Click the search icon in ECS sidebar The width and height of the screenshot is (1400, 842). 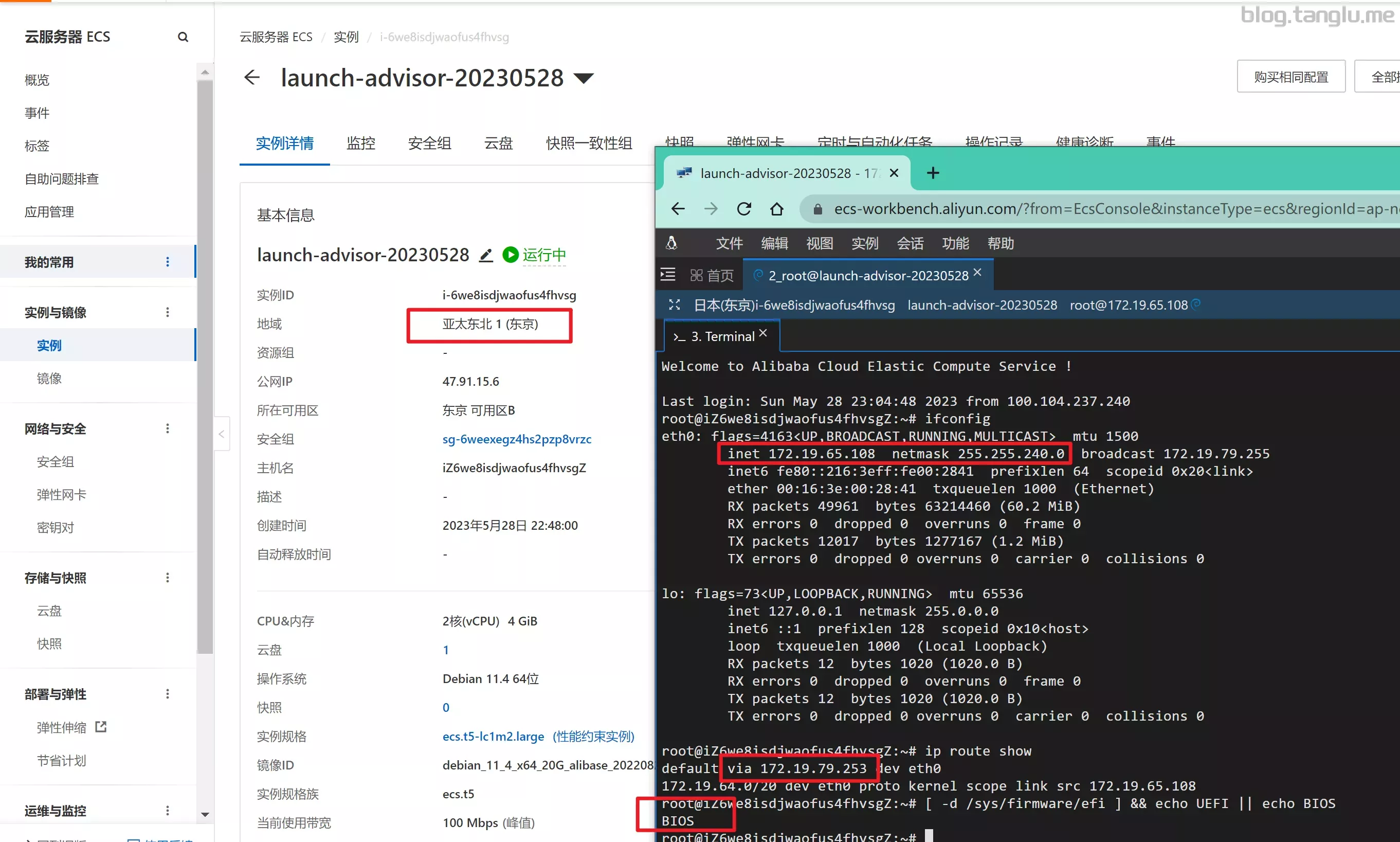click(183, 37)
